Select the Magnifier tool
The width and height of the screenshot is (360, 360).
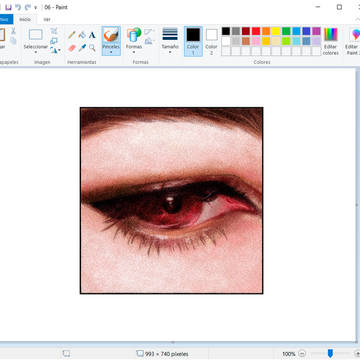92,48
